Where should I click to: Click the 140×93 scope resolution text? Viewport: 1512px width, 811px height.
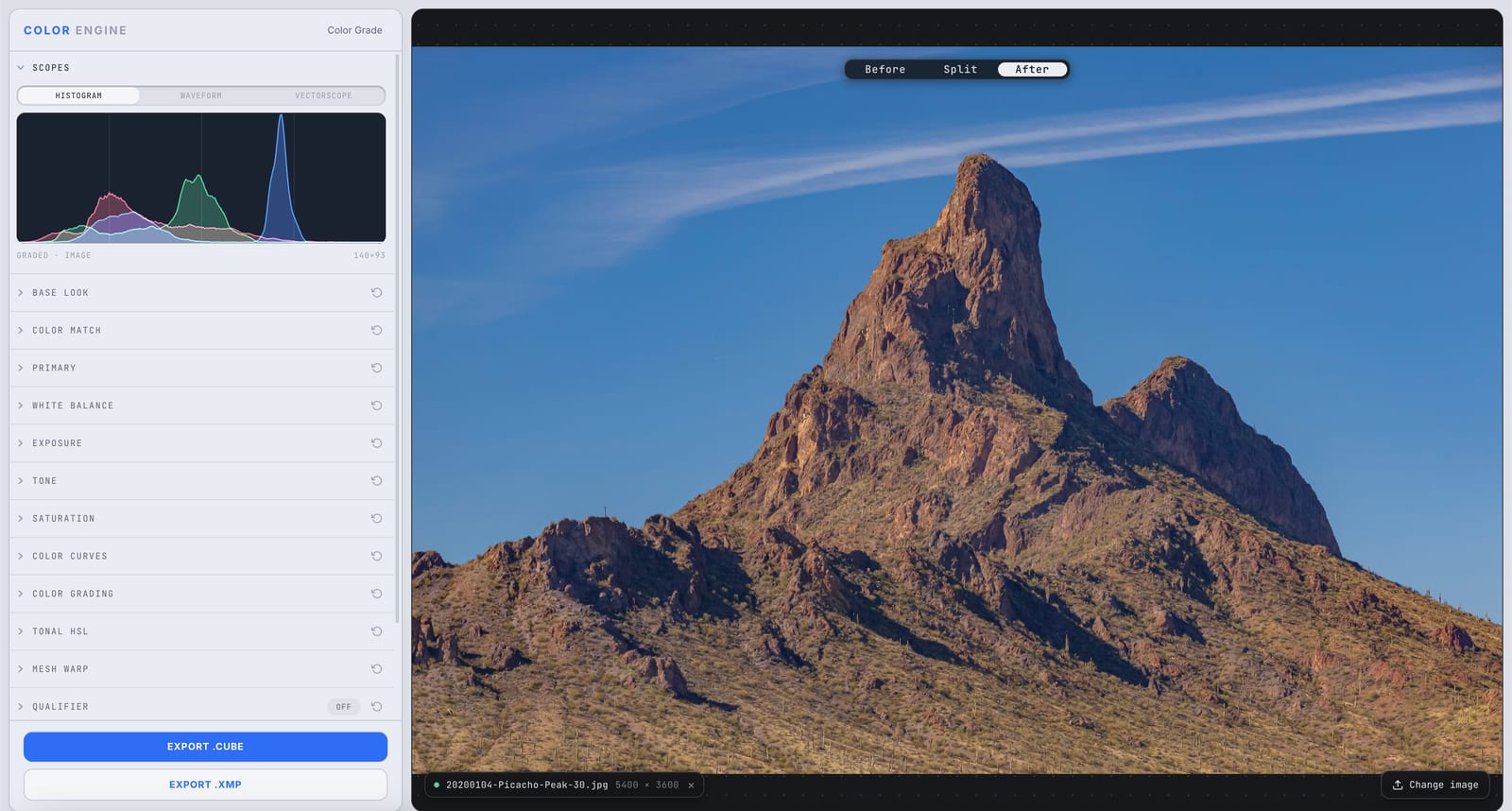coord(369,255)
